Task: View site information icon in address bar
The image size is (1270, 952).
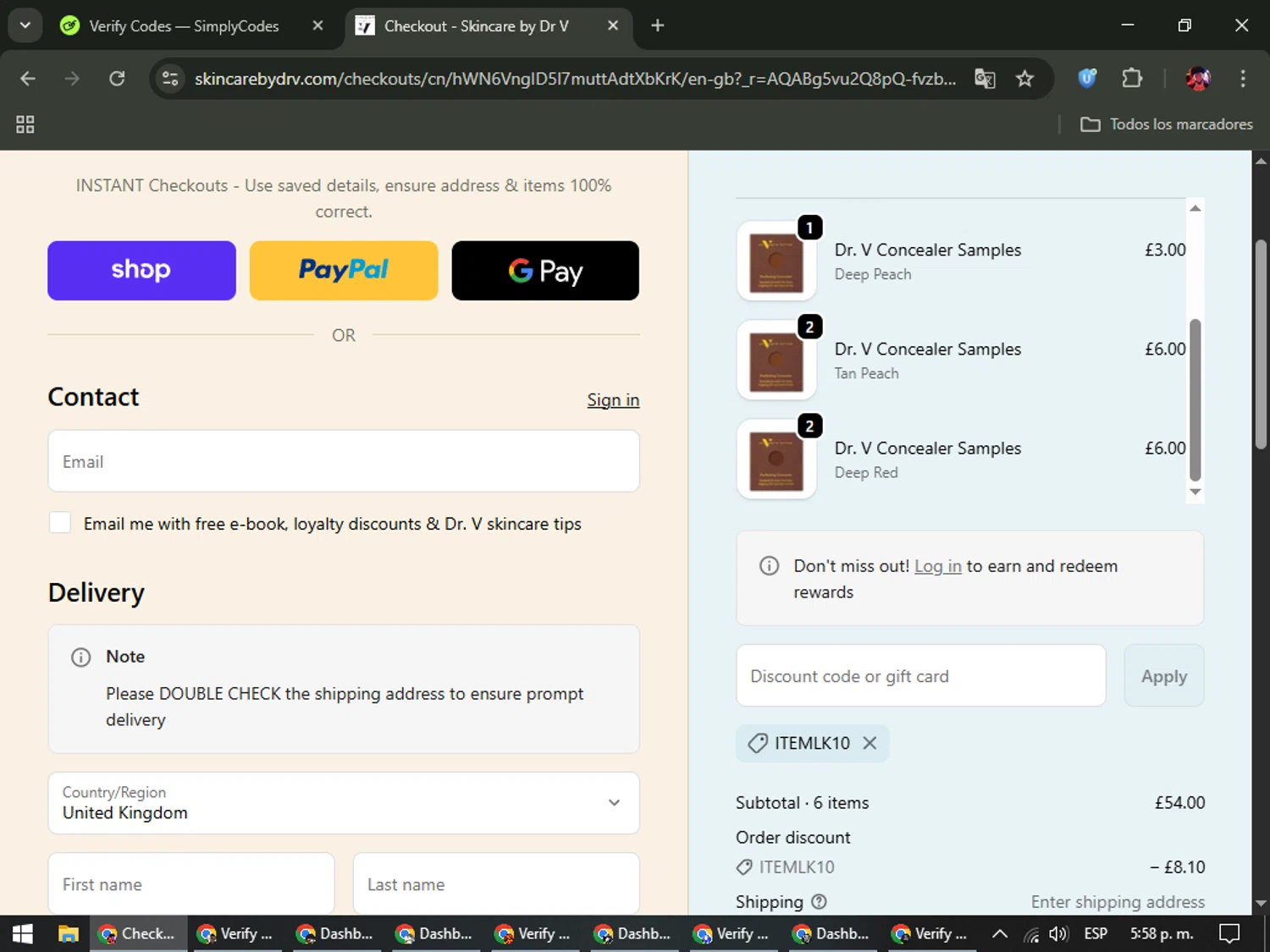Action: [x=170, y=79]
